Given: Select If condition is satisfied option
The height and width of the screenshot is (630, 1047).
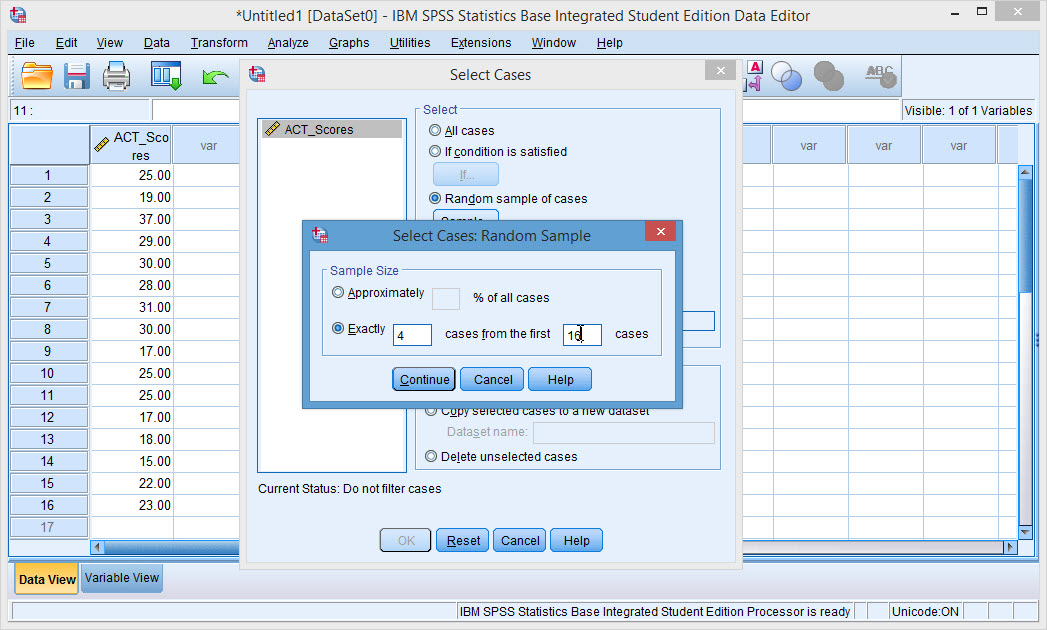Looking at the screenshot, I should click(435, 151).
